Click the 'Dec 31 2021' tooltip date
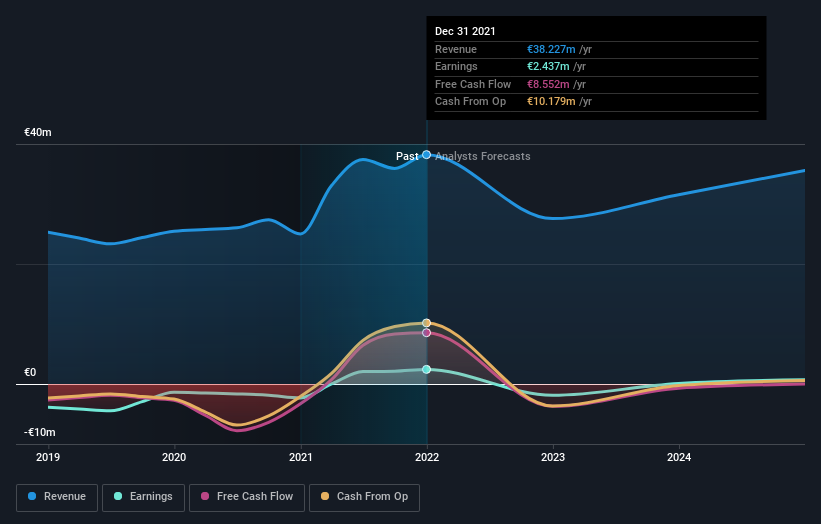This screenshot has width=821, height=524. pyautogui.click(x=465, y=31)
